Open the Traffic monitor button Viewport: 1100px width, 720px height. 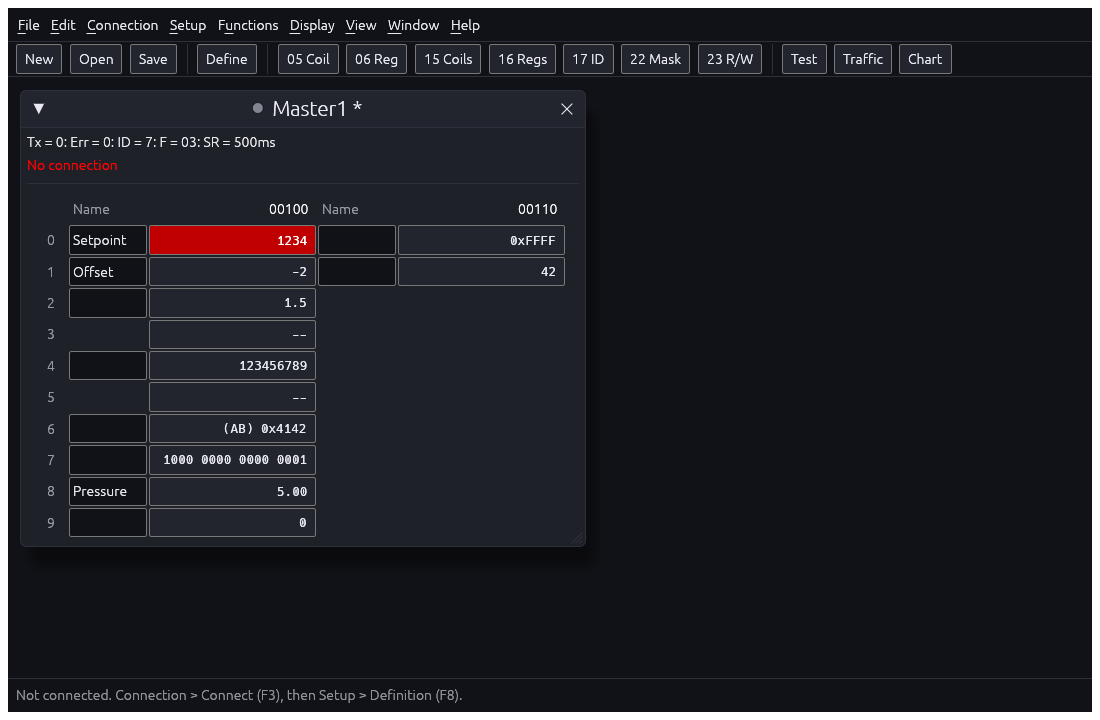tap(863, 59)
